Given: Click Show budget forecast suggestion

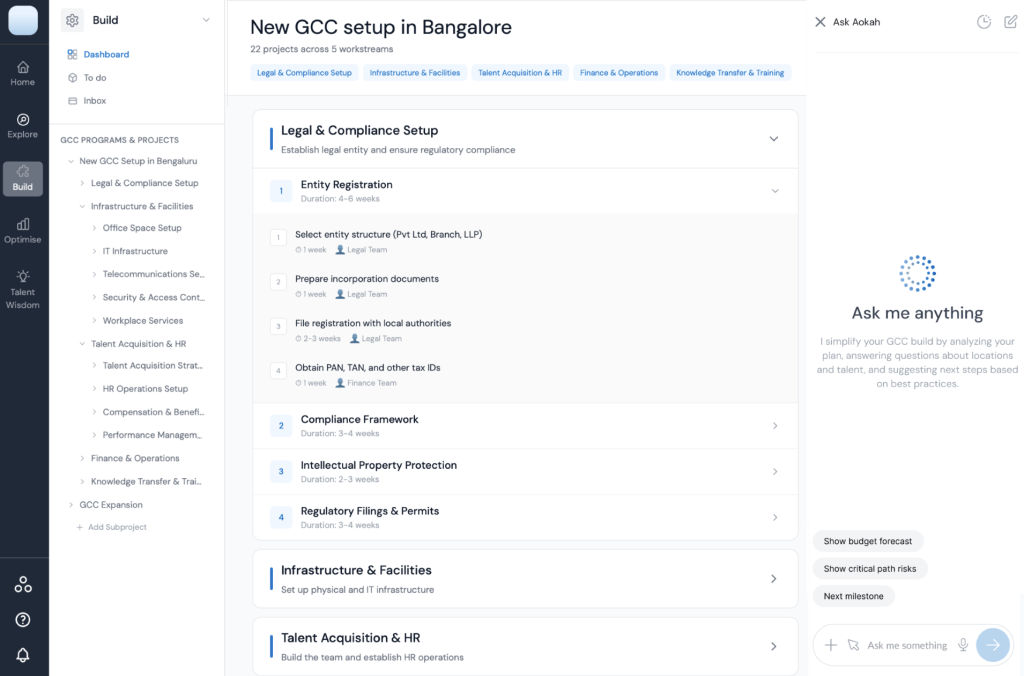Looking at the screenshot, I should (867, 541).
